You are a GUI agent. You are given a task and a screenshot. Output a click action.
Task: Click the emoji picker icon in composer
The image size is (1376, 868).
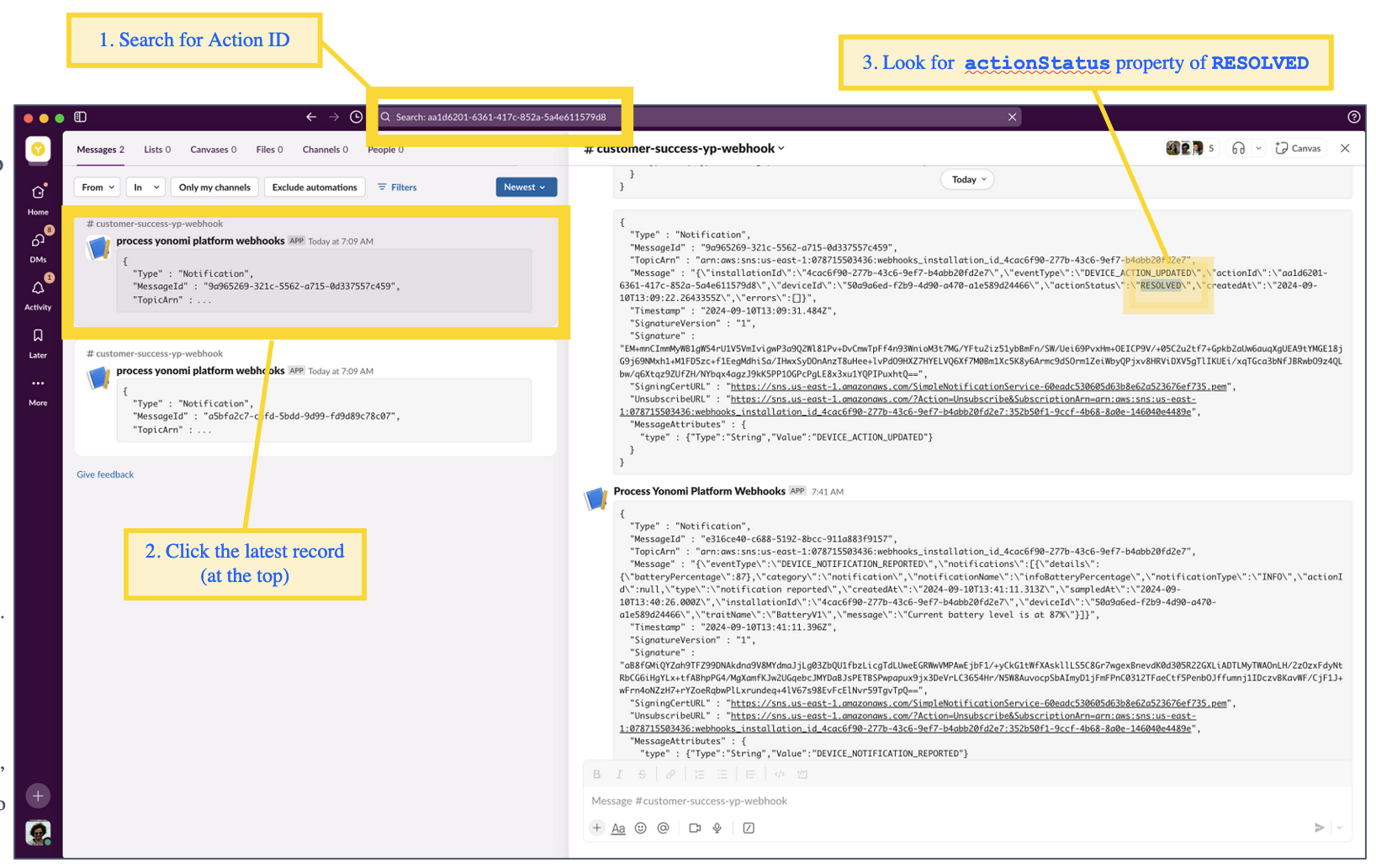[641, 828]
